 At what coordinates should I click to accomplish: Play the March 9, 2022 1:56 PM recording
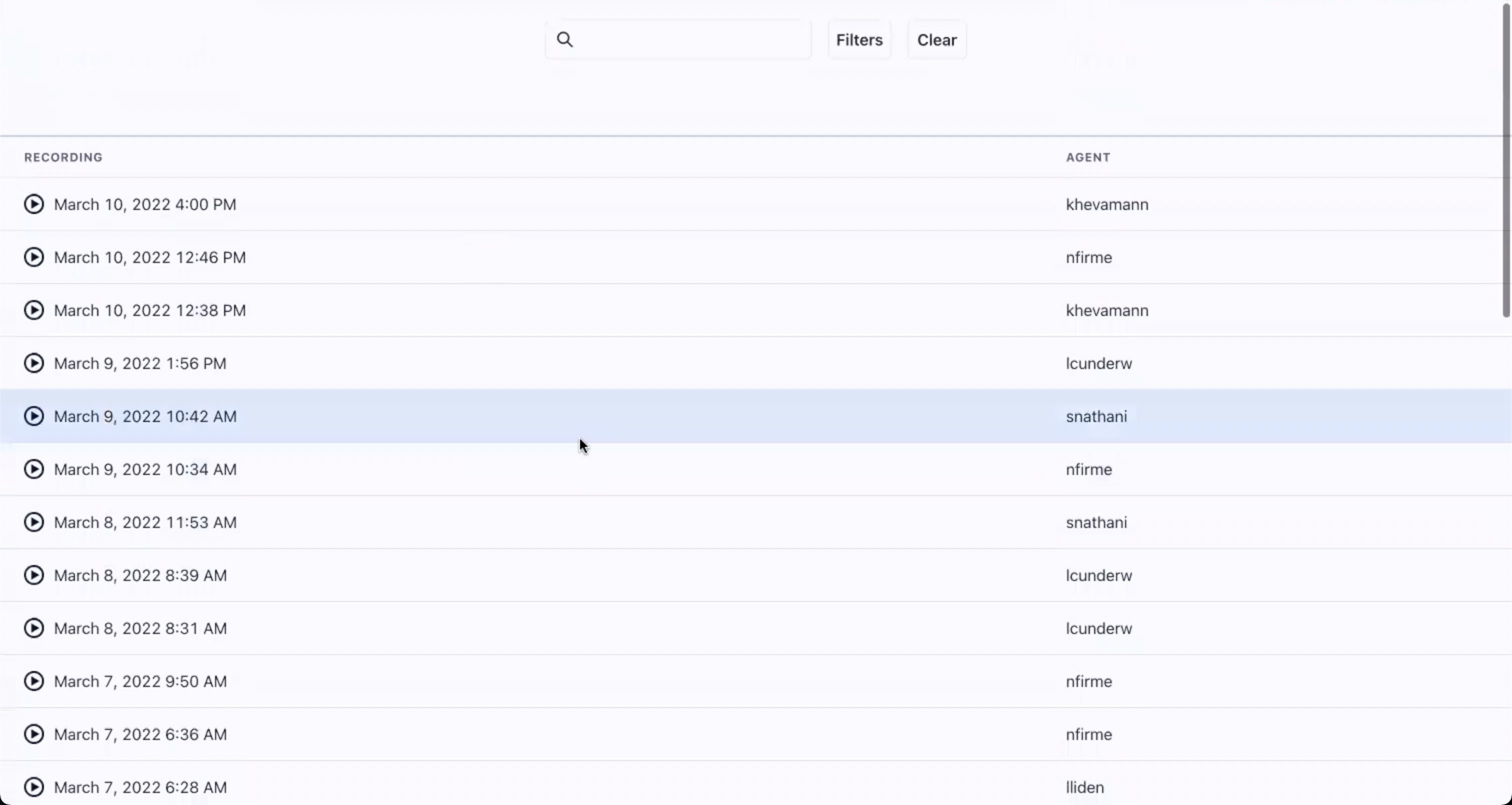coord(34,363)
